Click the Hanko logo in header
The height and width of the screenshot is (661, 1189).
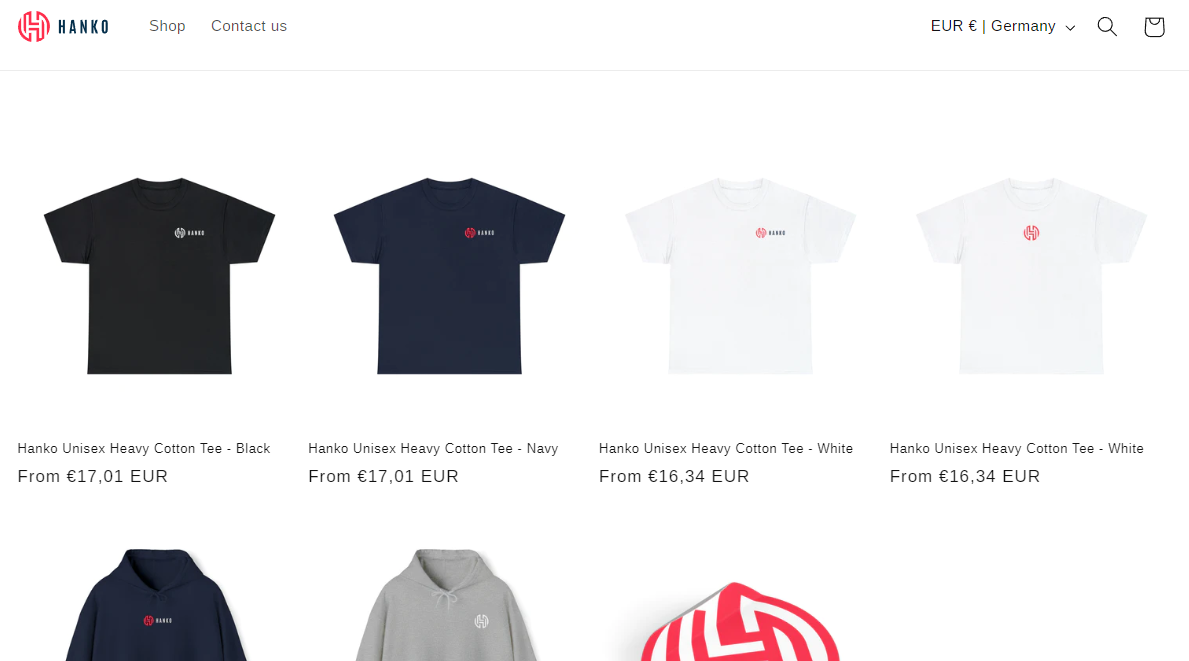(64, 27)
